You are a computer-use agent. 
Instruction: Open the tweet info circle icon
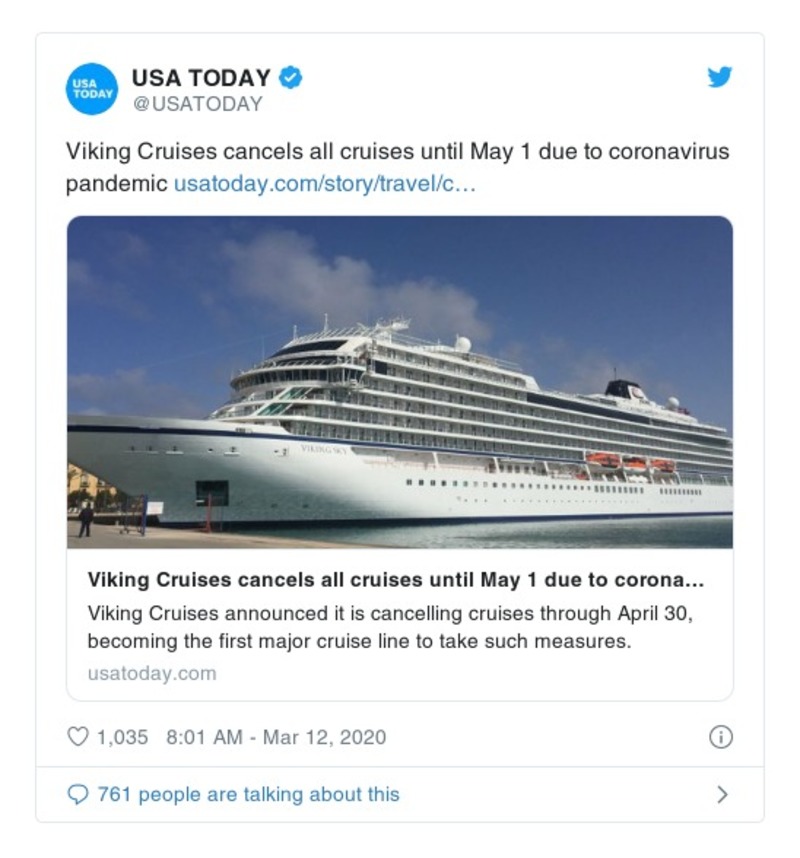coord(720,738)
